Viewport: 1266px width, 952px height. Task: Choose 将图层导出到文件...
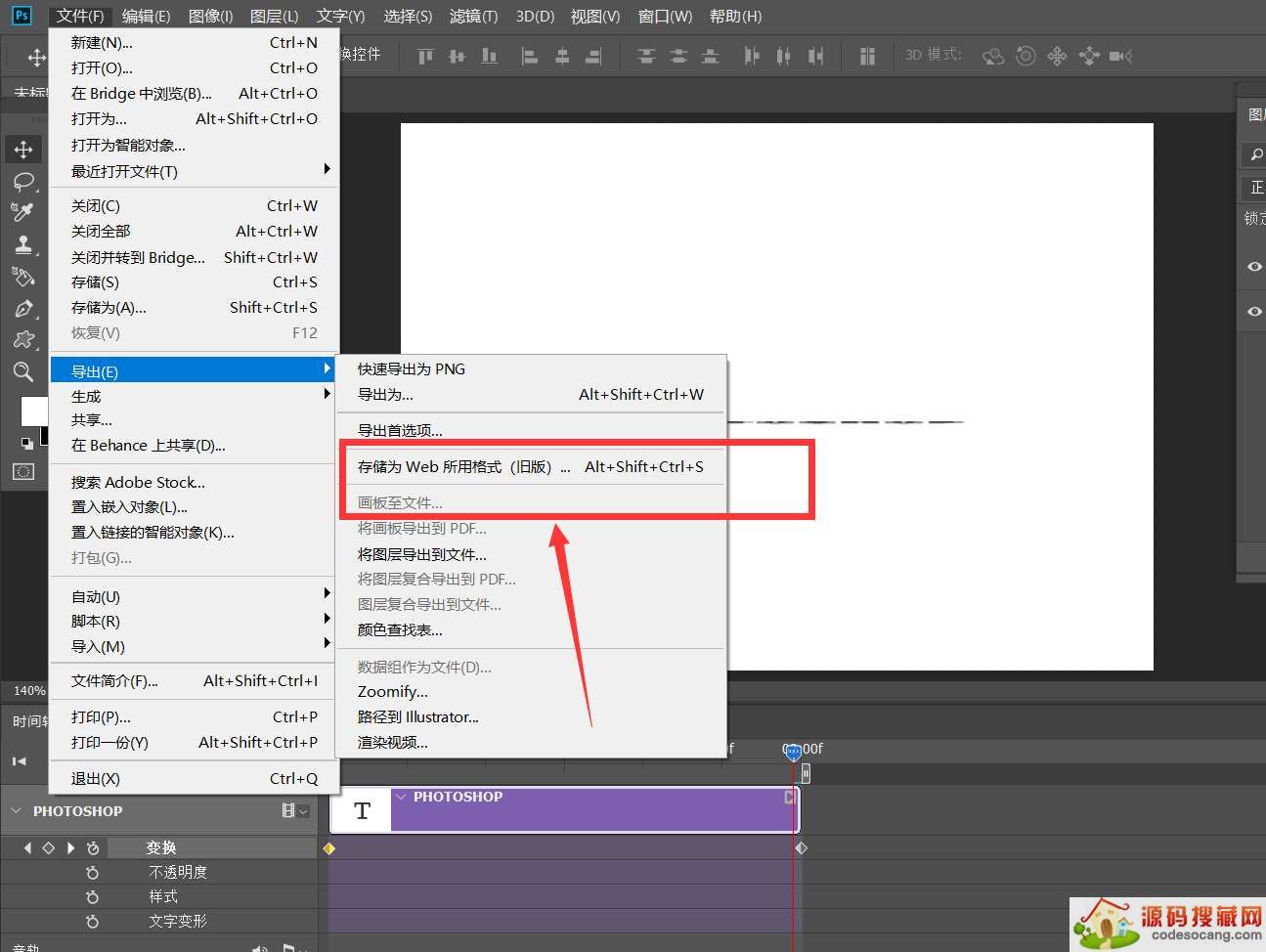[531, 553]
